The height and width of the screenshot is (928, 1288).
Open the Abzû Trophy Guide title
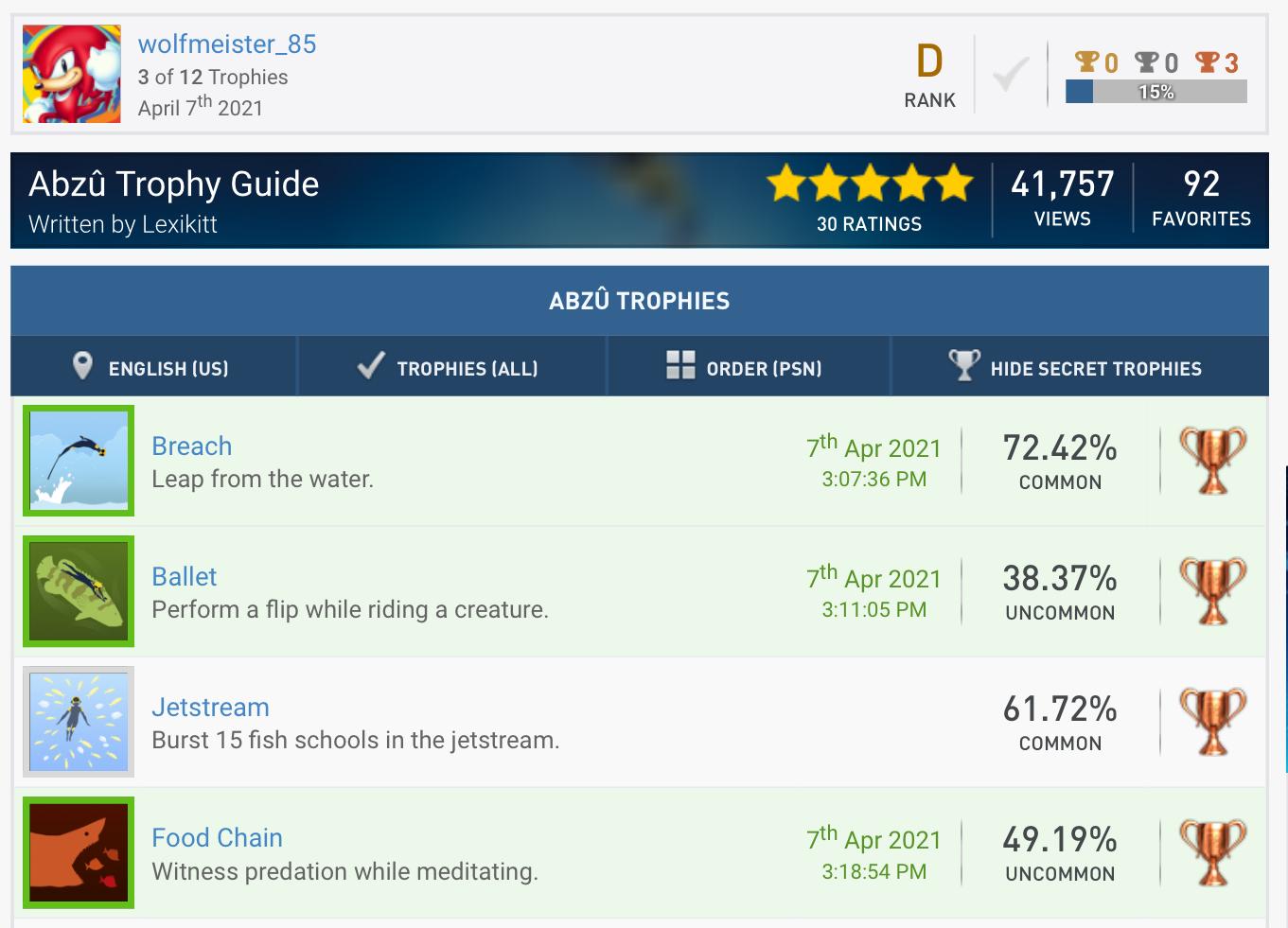click(x=174, y=184)
